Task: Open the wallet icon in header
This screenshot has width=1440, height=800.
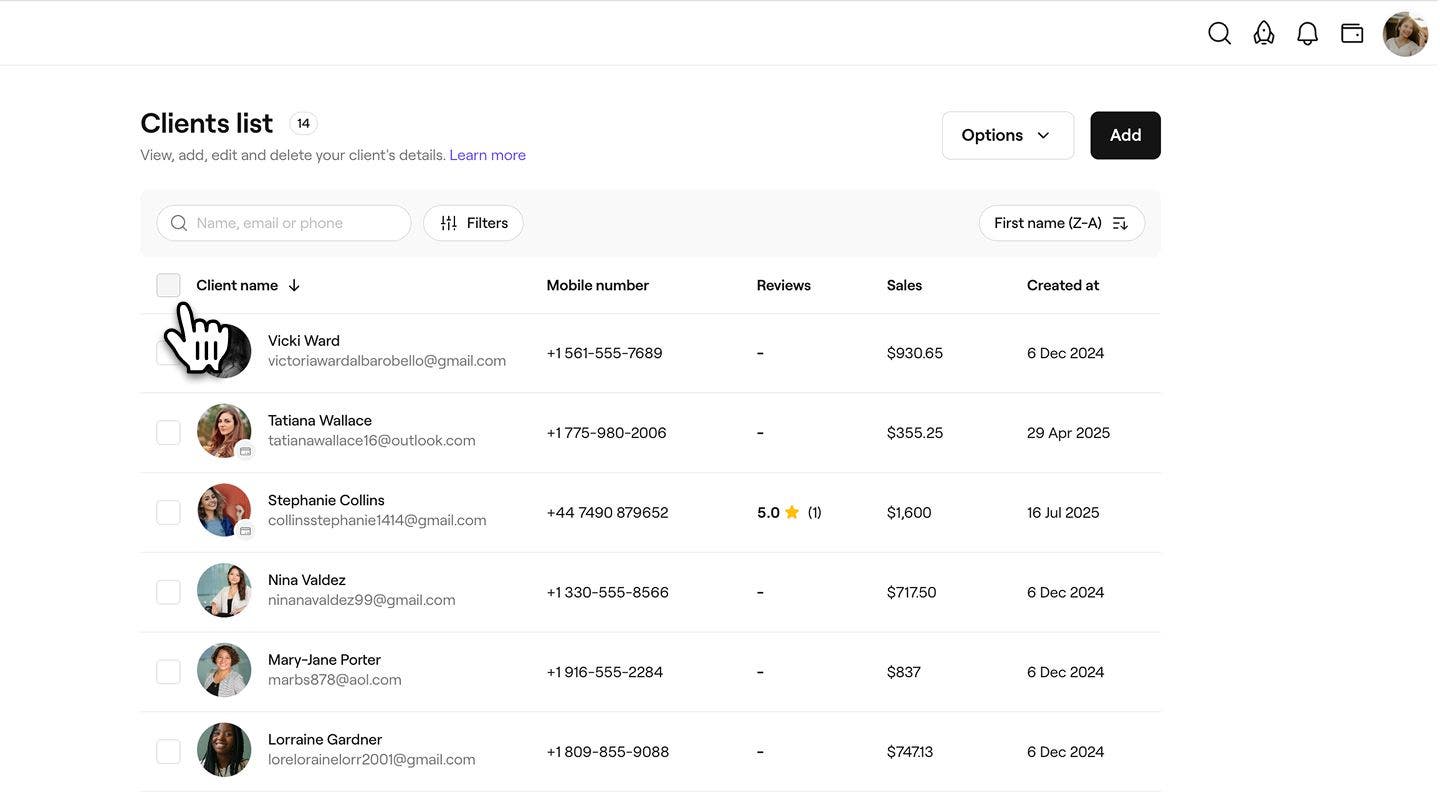Action: tap(1352, 33)
